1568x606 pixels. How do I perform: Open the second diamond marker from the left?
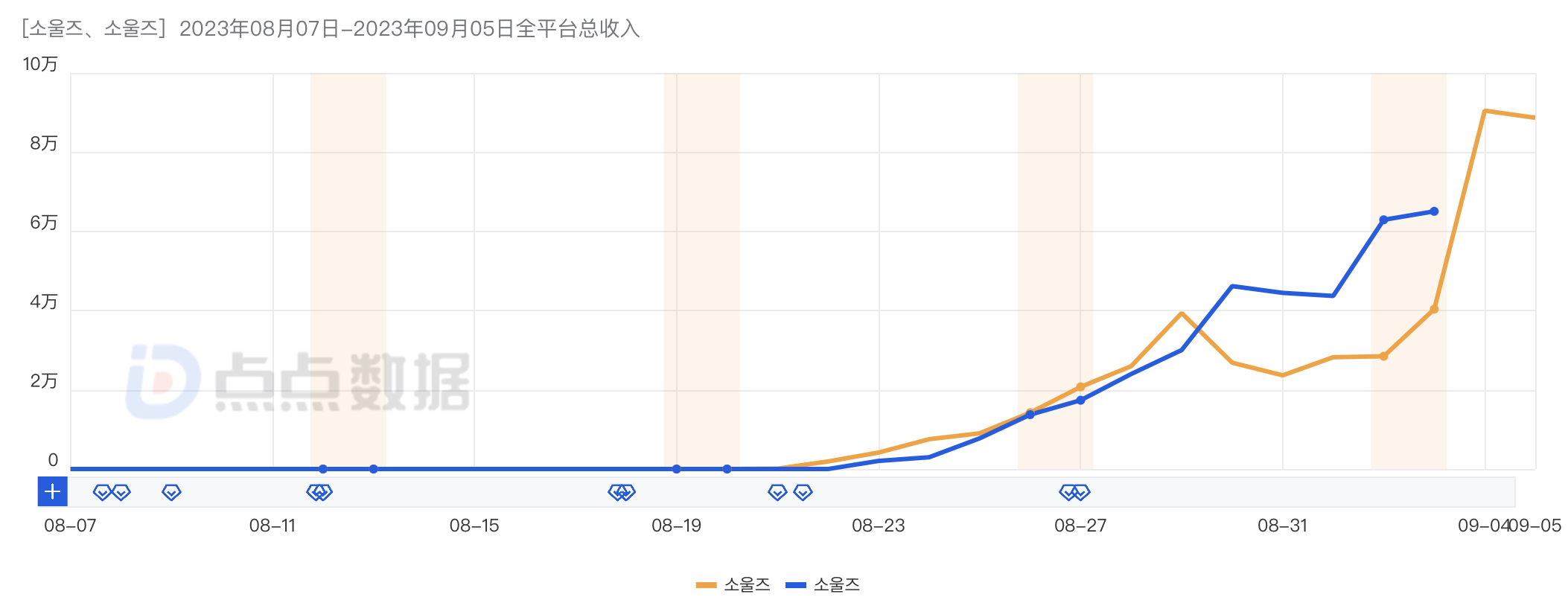pyautogui.click(x=121, y=492)
